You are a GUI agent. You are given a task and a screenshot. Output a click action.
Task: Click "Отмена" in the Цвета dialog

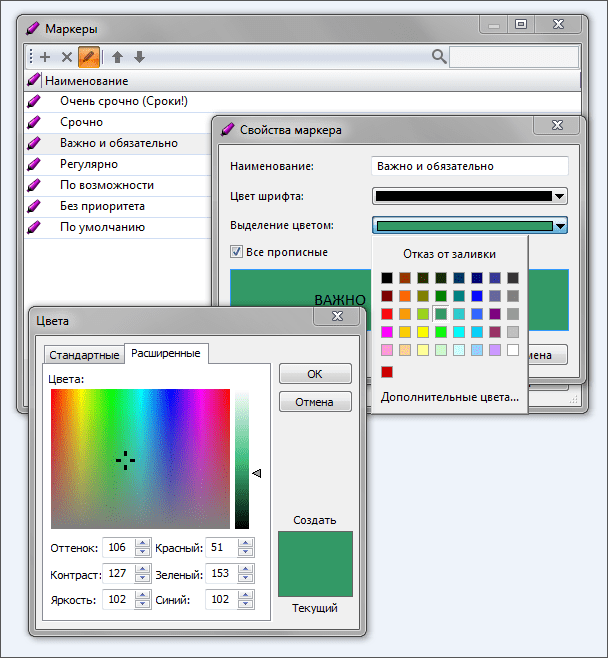coord(314,402)
